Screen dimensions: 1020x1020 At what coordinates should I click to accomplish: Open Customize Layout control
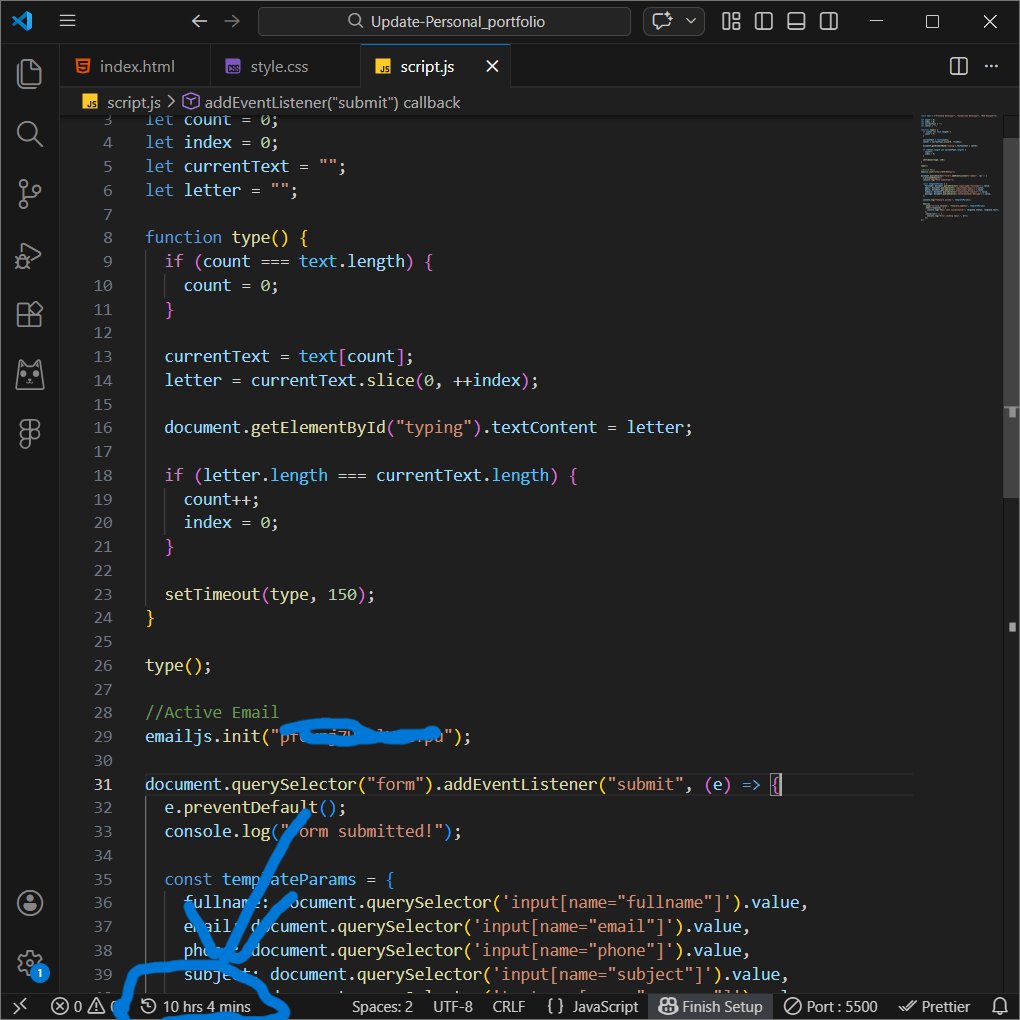731,21
